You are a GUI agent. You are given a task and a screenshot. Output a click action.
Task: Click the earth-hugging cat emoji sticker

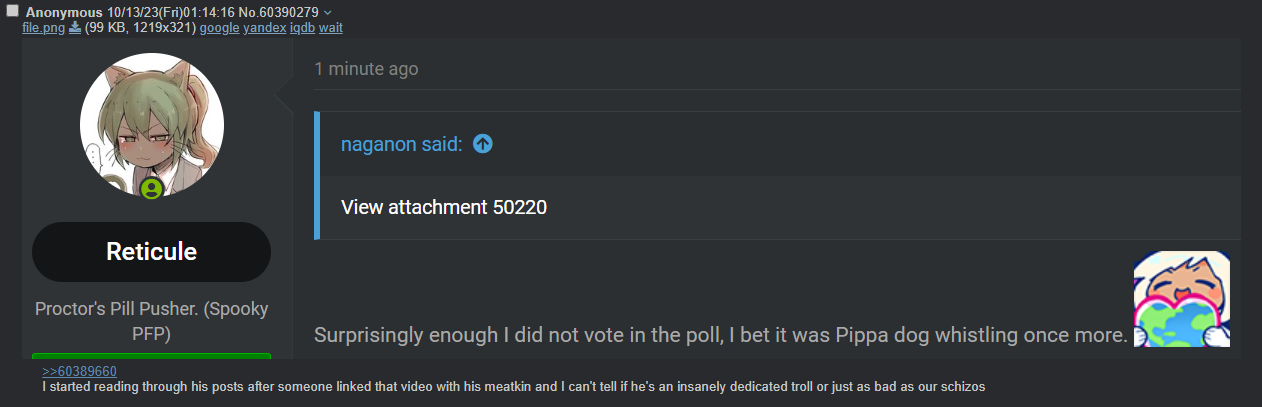[1181, 299]
